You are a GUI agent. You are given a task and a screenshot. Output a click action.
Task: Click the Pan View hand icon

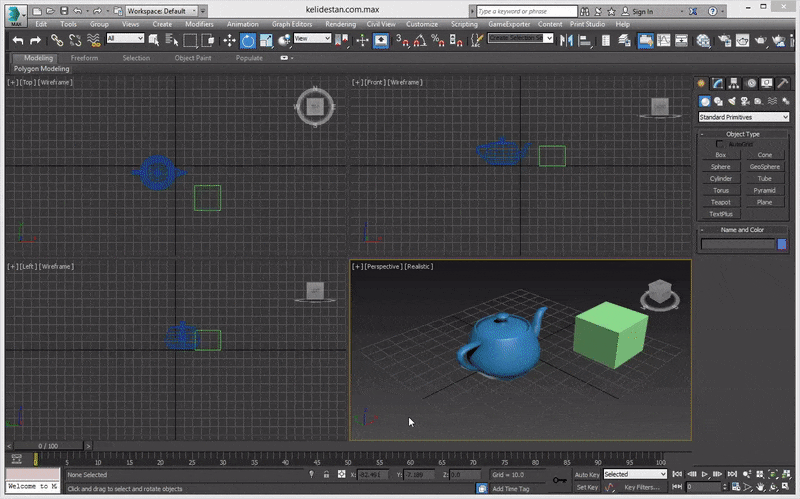[x=761, y=487]
